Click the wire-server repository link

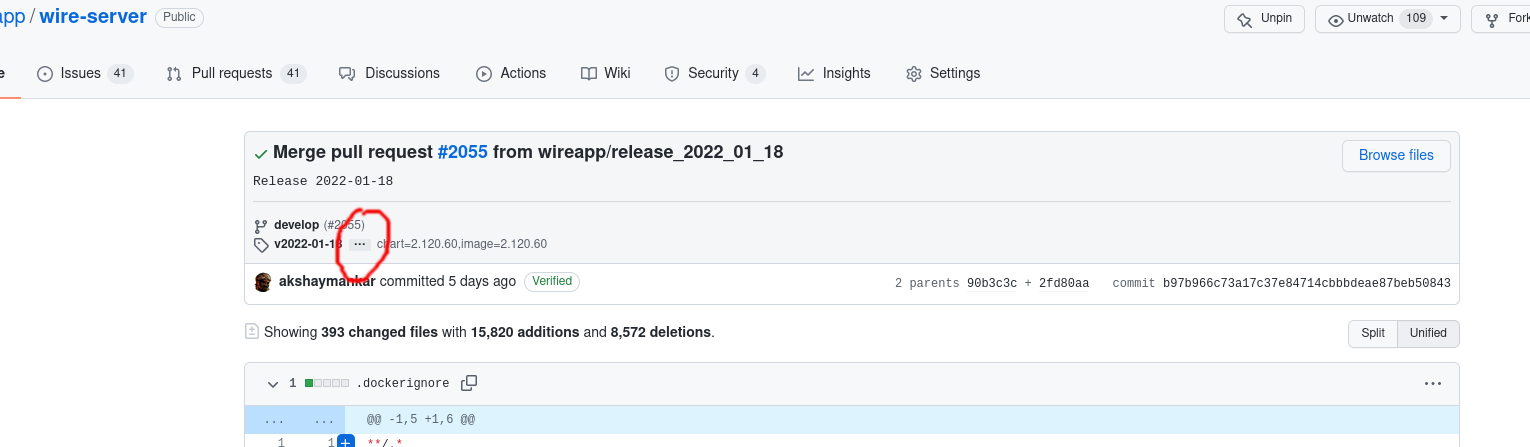(93, 16)
